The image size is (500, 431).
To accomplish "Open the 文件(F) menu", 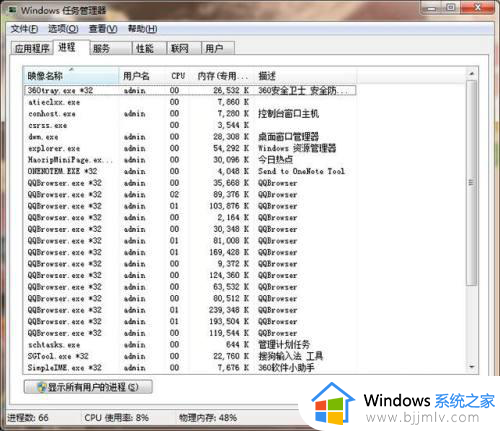I will click(24, 29).
